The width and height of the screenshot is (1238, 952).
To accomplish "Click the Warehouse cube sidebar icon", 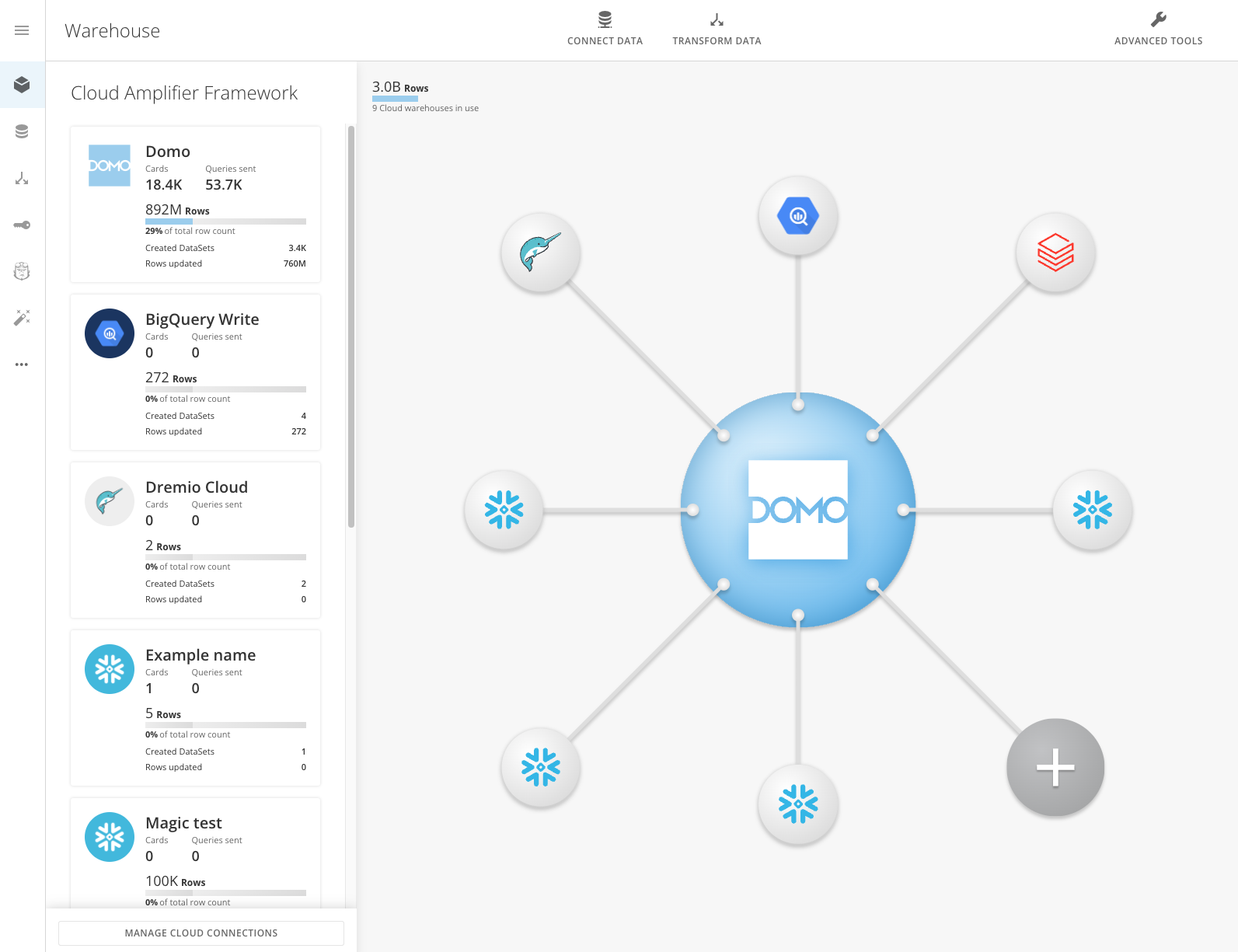I will point(22,85).
